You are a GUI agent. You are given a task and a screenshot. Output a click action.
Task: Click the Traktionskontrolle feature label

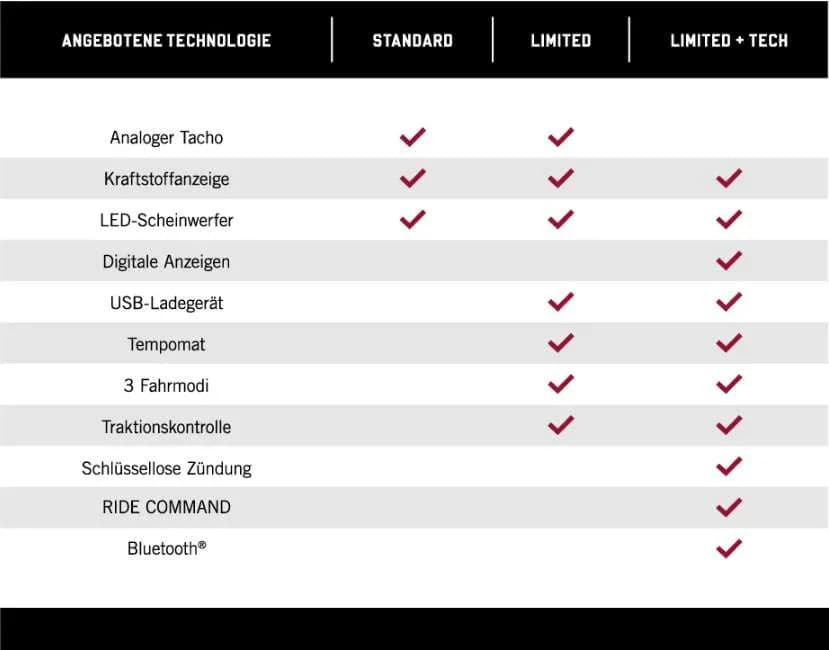point(166,427)
